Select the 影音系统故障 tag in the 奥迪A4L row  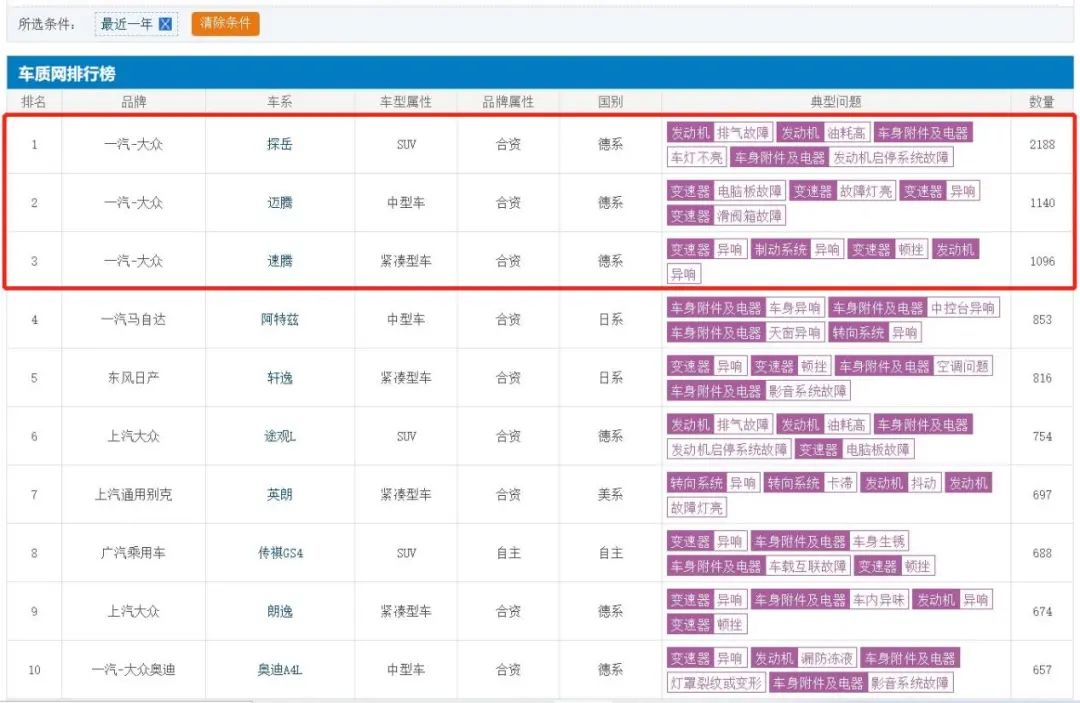click(909, 683)
